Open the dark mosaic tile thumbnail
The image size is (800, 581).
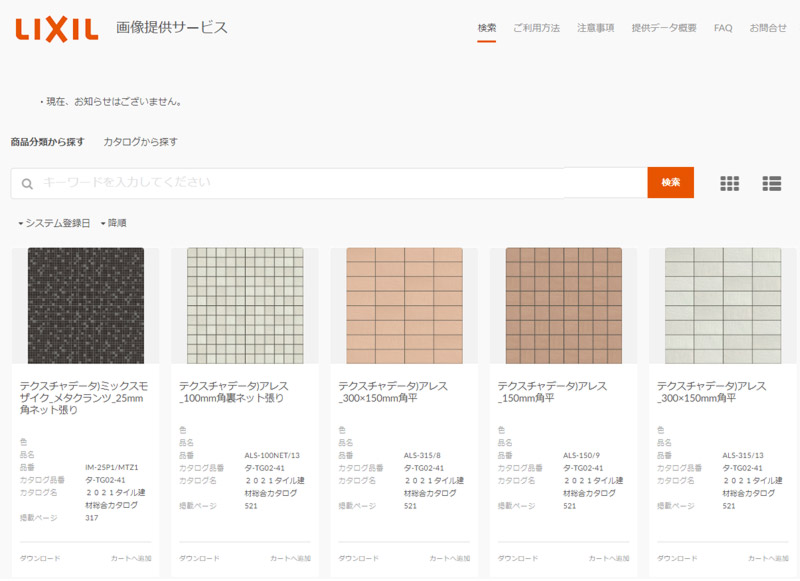point(86,306)
